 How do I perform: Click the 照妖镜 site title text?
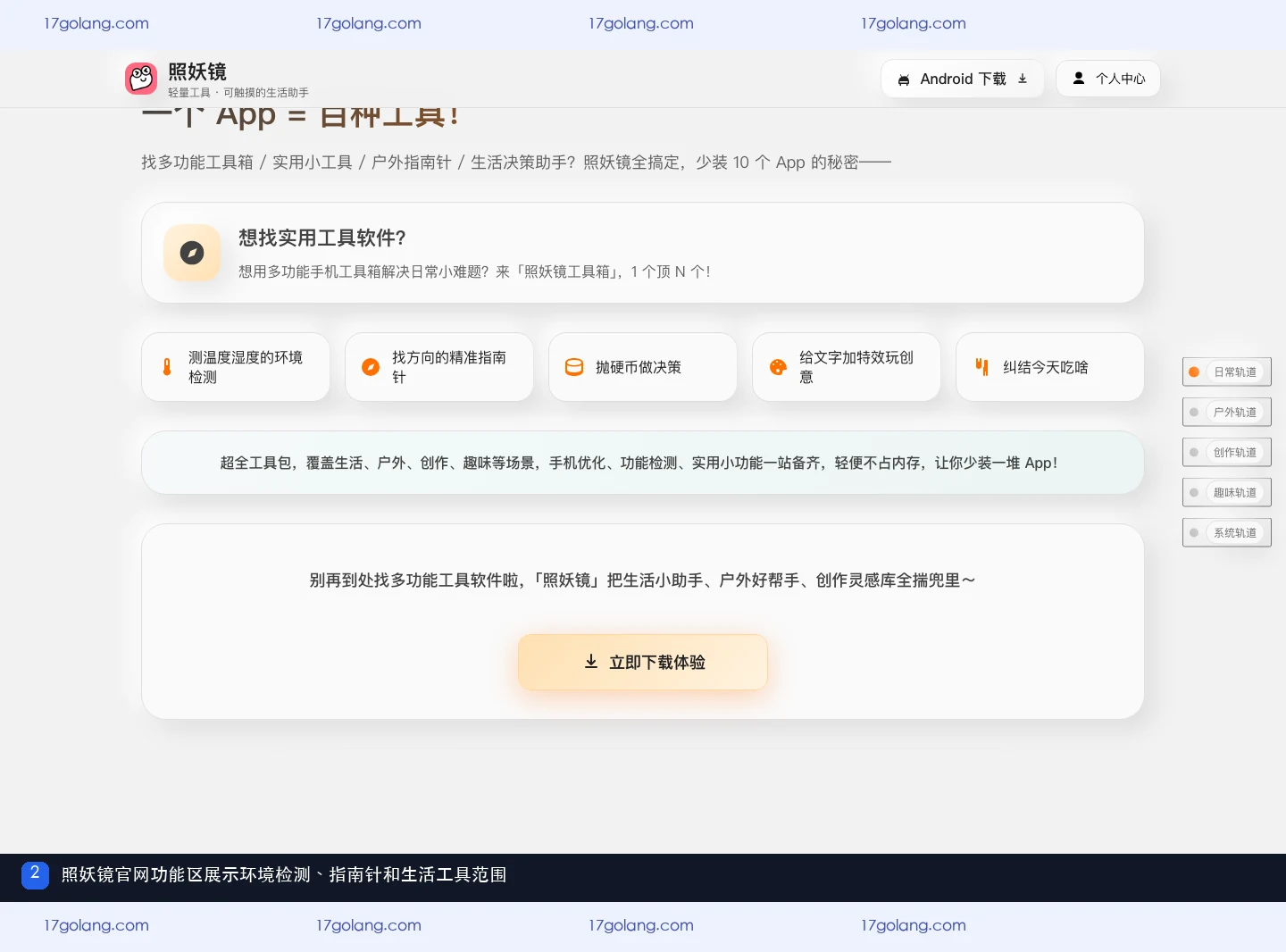[197, 71]
